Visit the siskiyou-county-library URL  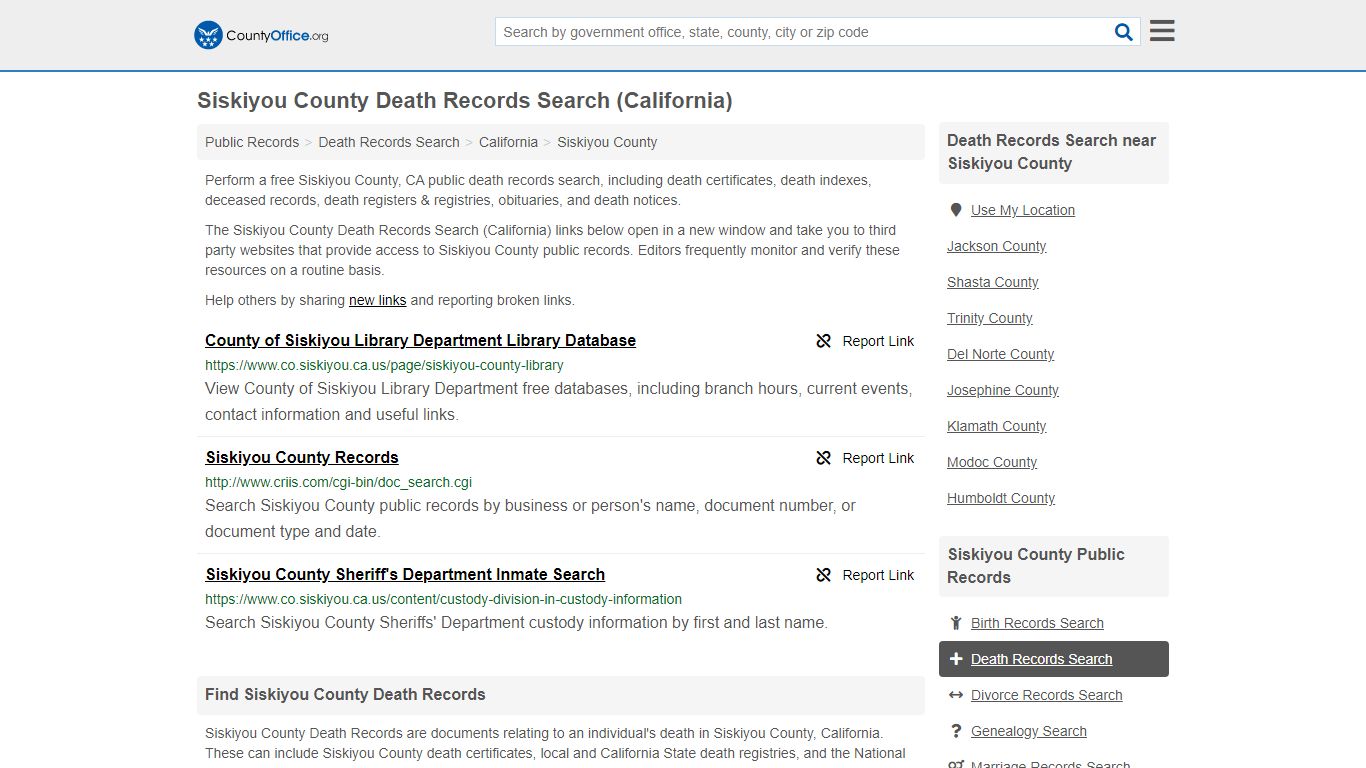pos(384,365)
